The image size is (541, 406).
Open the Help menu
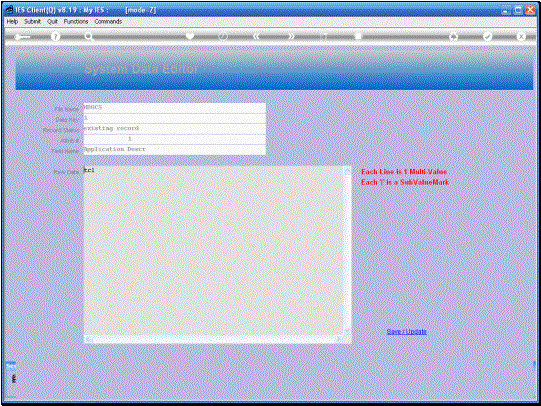pos(12,21)
